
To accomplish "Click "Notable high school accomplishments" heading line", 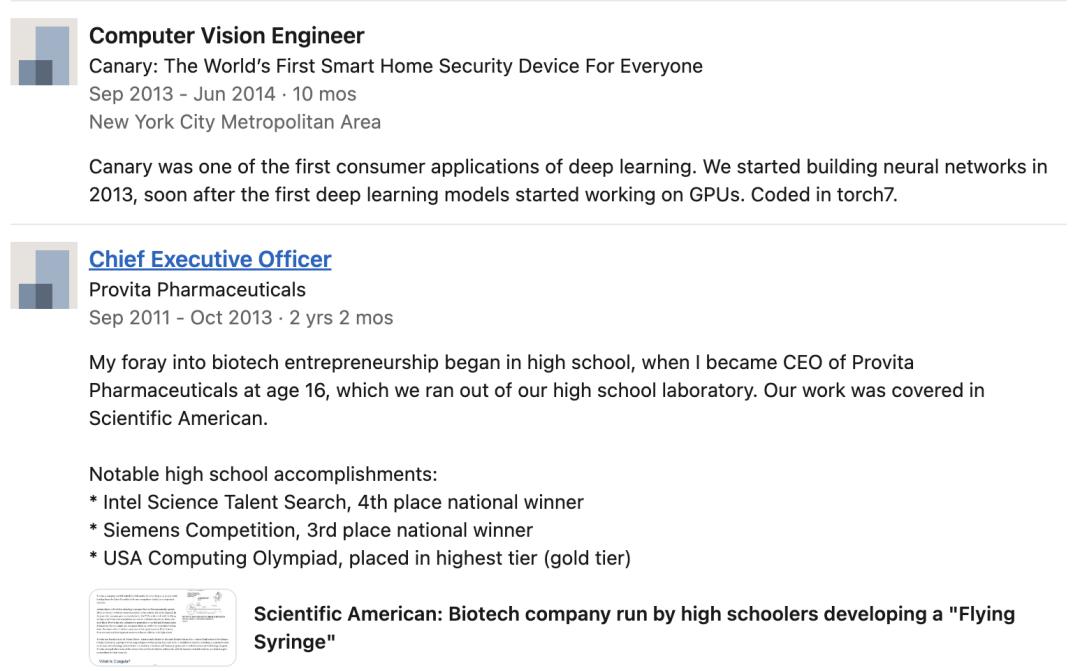I will pos(263,474).
